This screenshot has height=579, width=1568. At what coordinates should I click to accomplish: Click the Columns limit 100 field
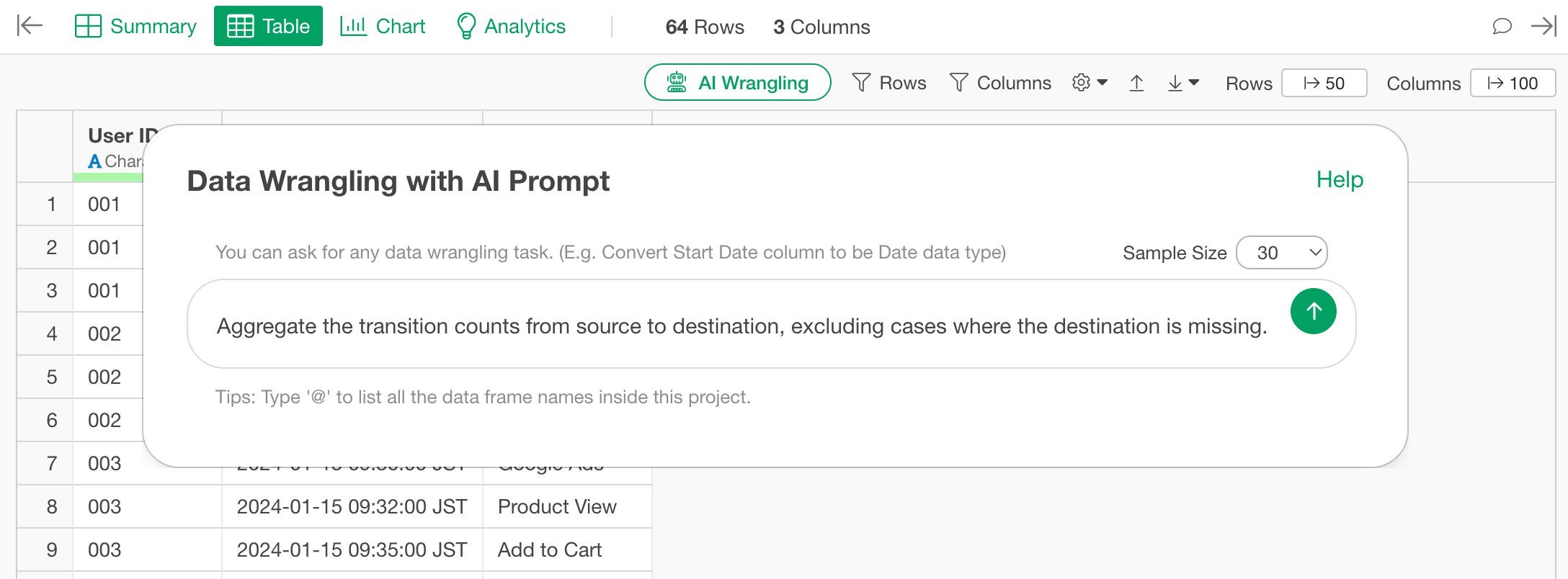[x=1512, y=84]
